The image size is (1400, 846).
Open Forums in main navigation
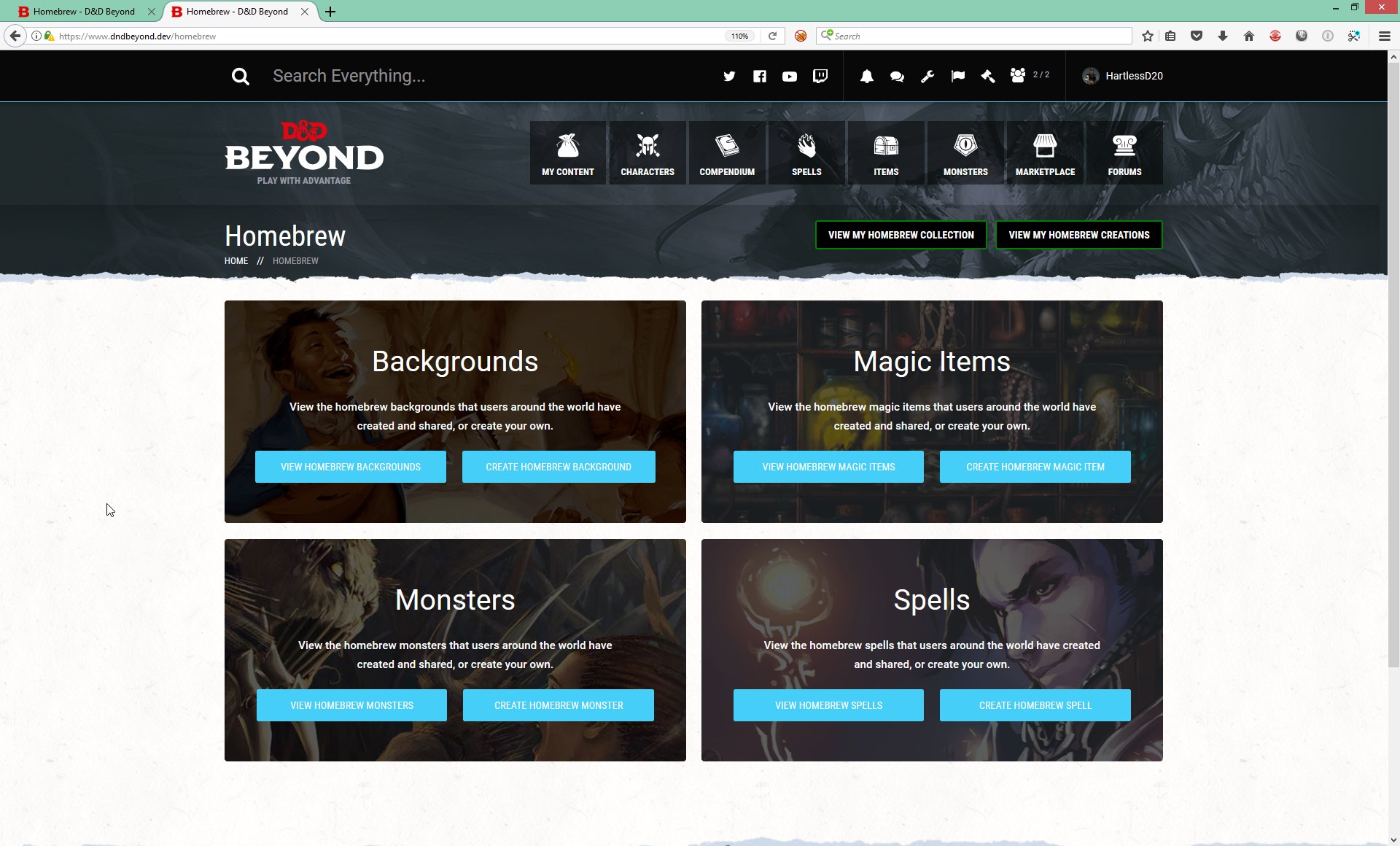tap(1124, 152)
